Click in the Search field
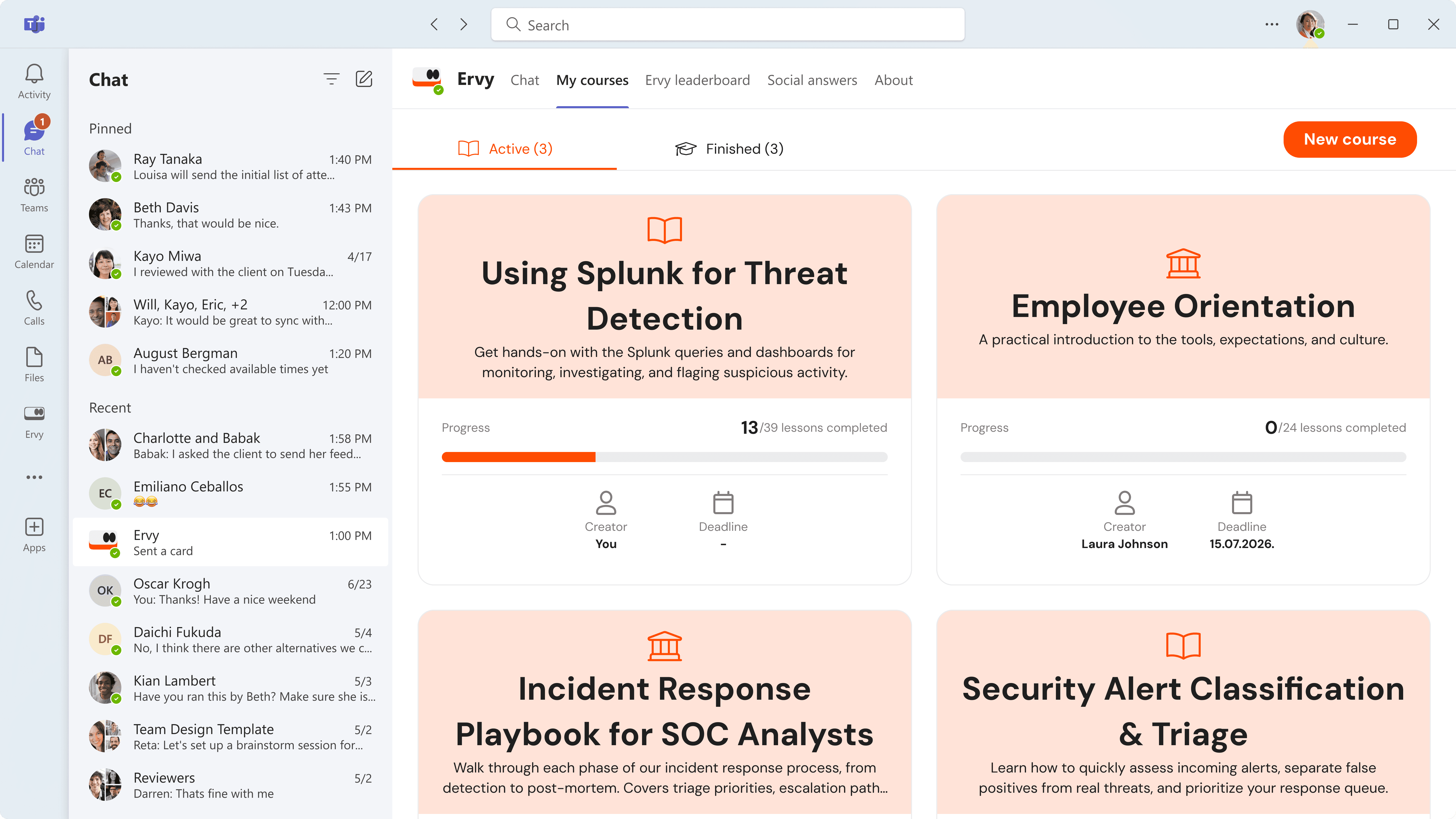This screenshot has width=1456, height=819. pos(727,25)
